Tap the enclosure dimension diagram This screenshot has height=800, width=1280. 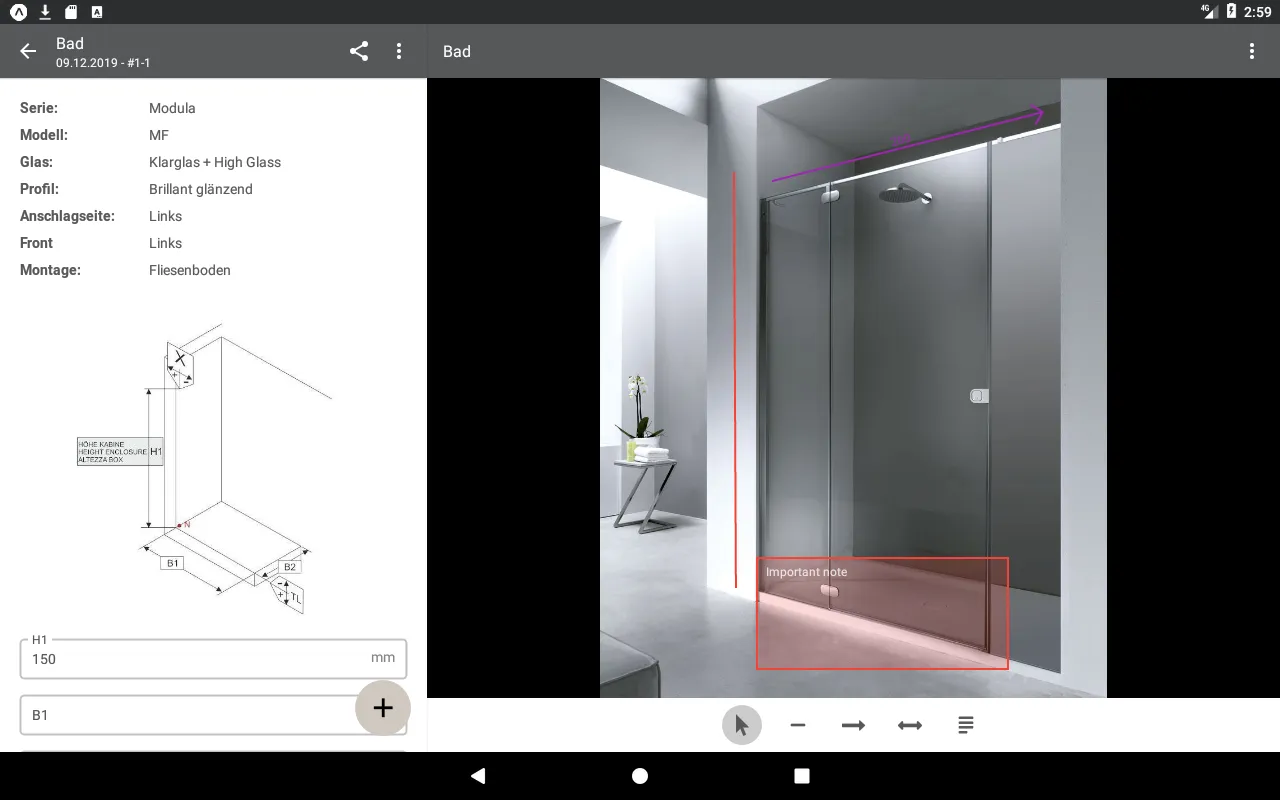click(x=204, y=467)
